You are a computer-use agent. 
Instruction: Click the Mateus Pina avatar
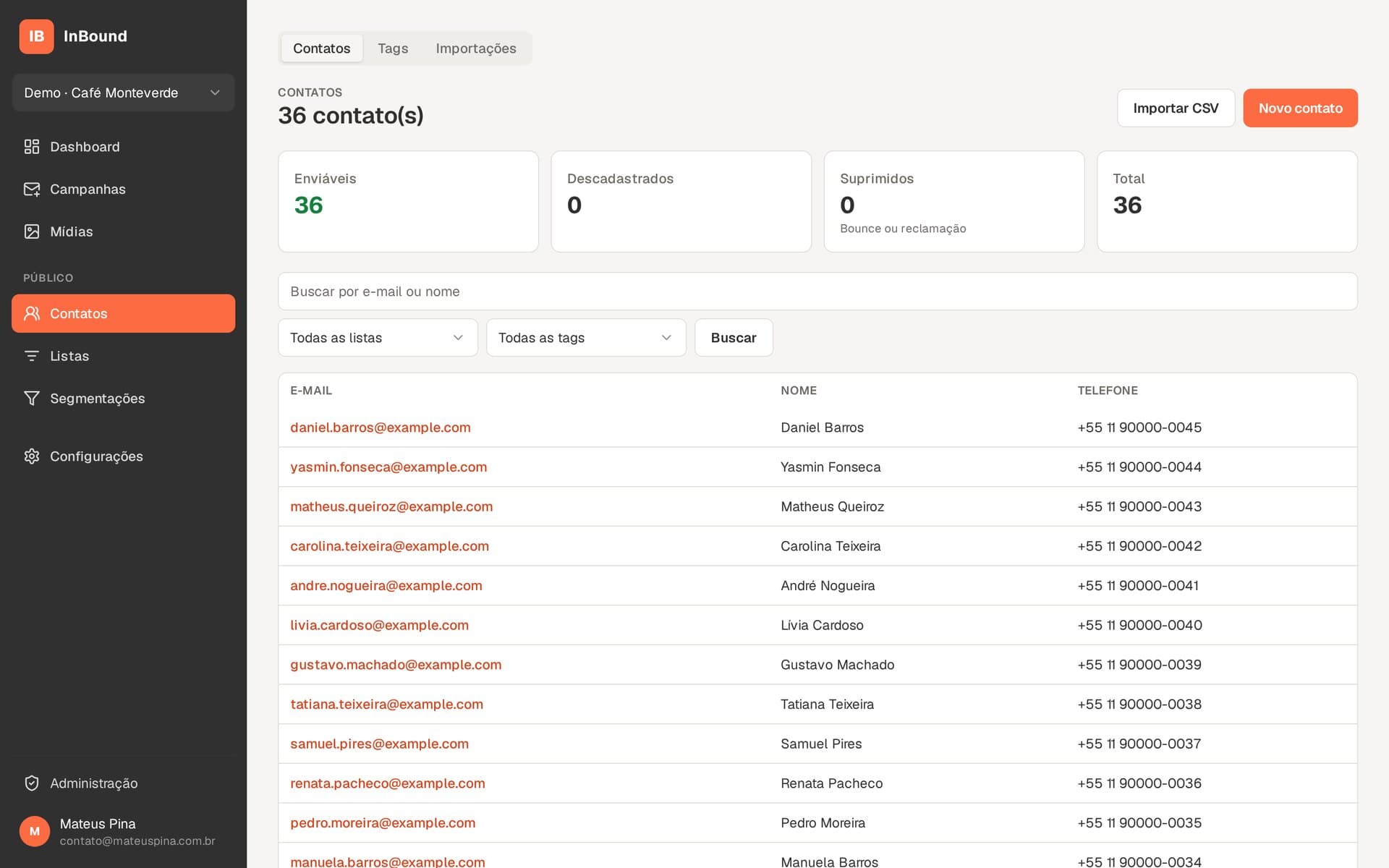[35, 831]
